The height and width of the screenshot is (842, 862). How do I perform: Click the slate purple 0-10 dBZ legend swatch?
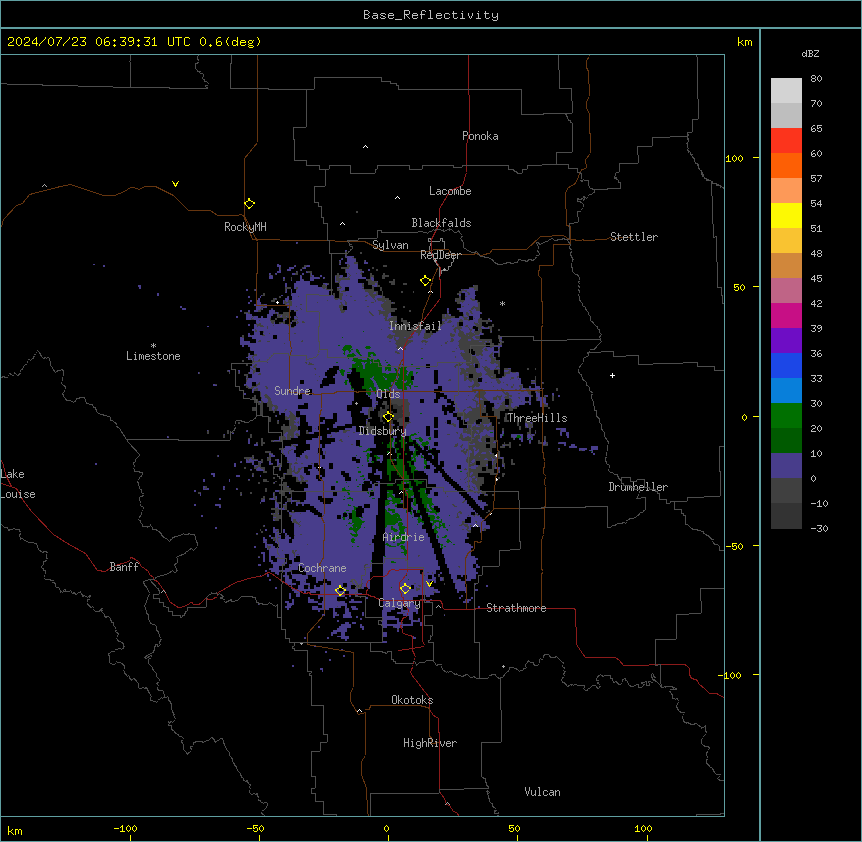pyautogui.click(x=786, y=466)
